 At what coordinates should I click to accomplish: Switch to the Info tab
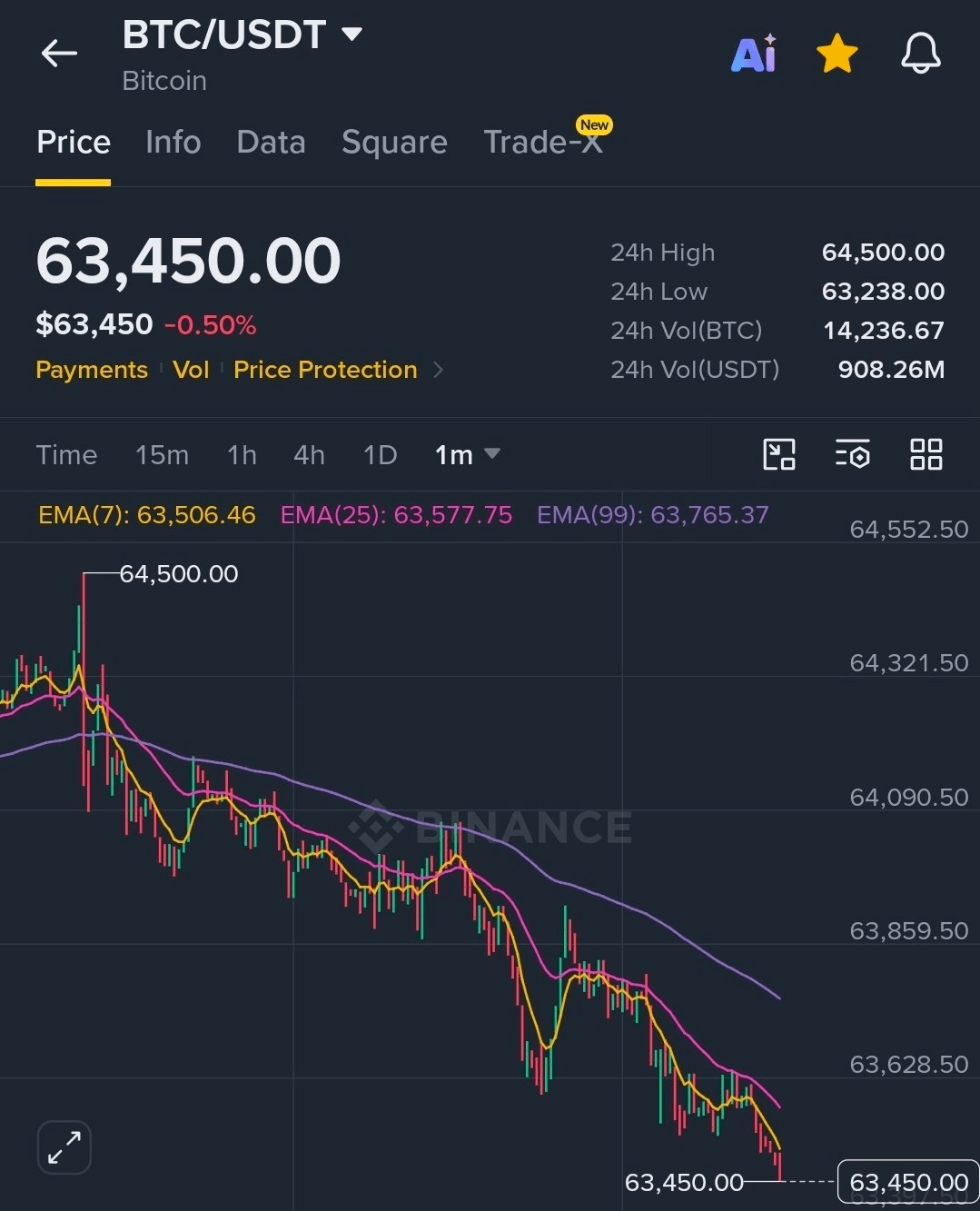pos(173,143)
